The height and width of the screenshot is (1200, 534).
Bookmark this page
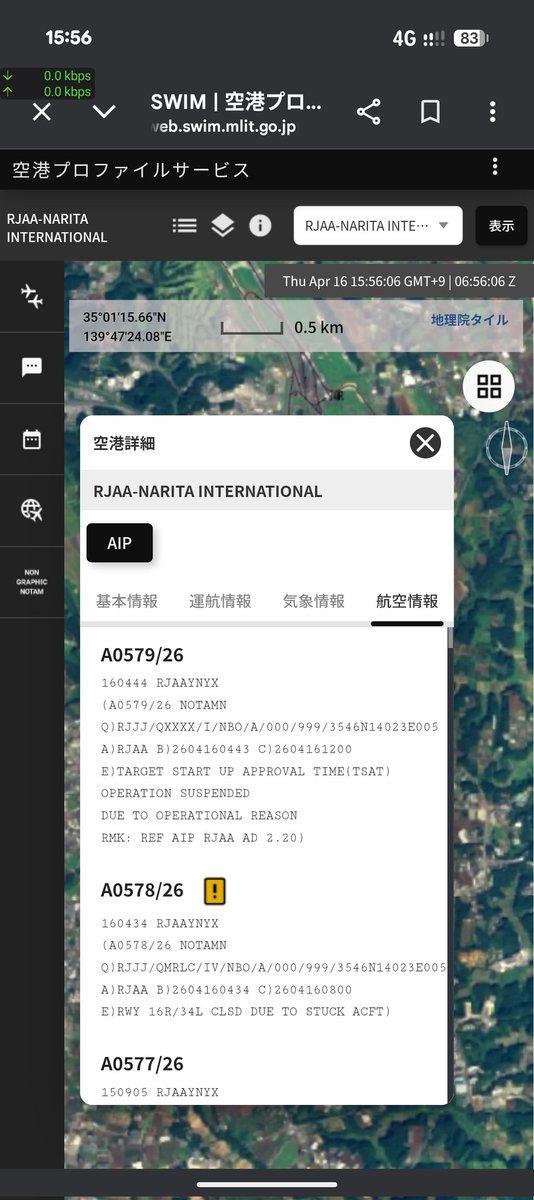[x=430, y=112]
